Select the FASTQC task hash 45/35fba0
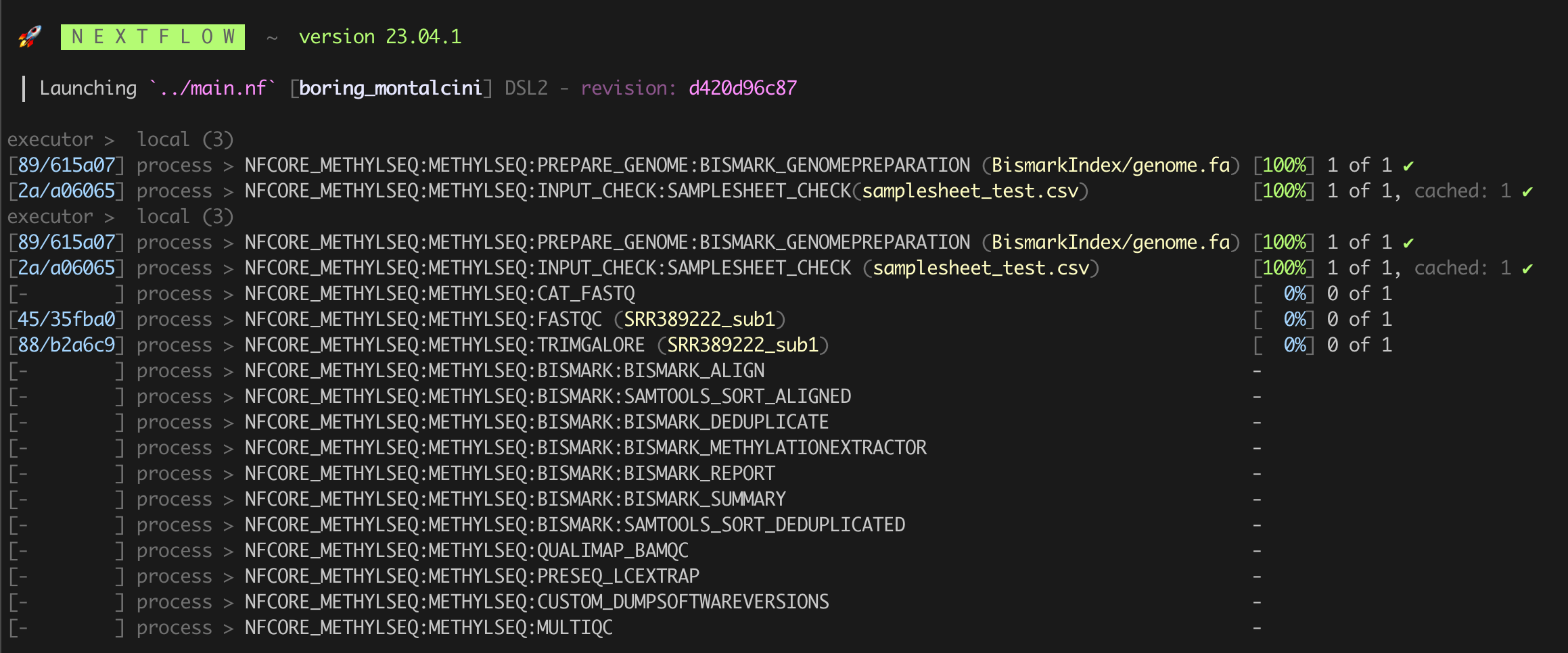 [x=66, y=318]
